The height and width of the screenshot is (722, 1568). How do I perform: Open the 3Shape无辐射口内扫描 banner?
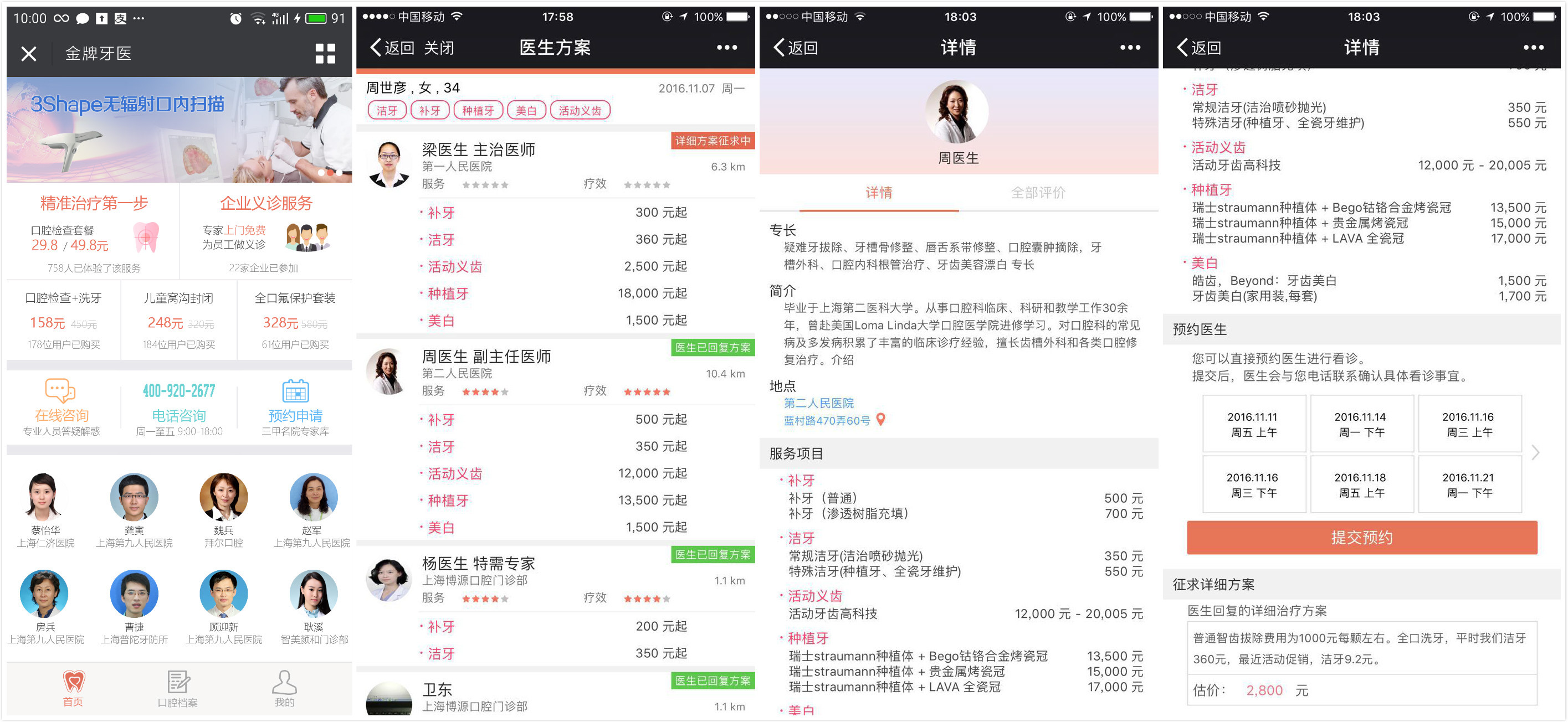(x=179, y=129)
